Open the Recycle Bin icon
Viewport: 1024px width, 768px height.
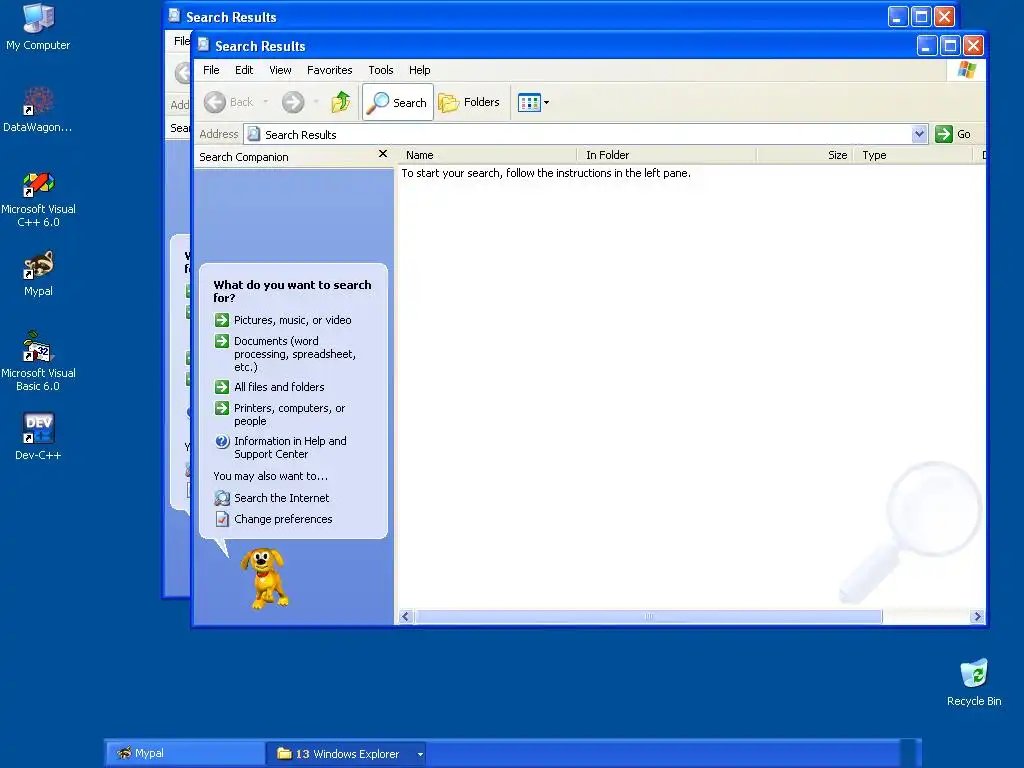[974, 682]
